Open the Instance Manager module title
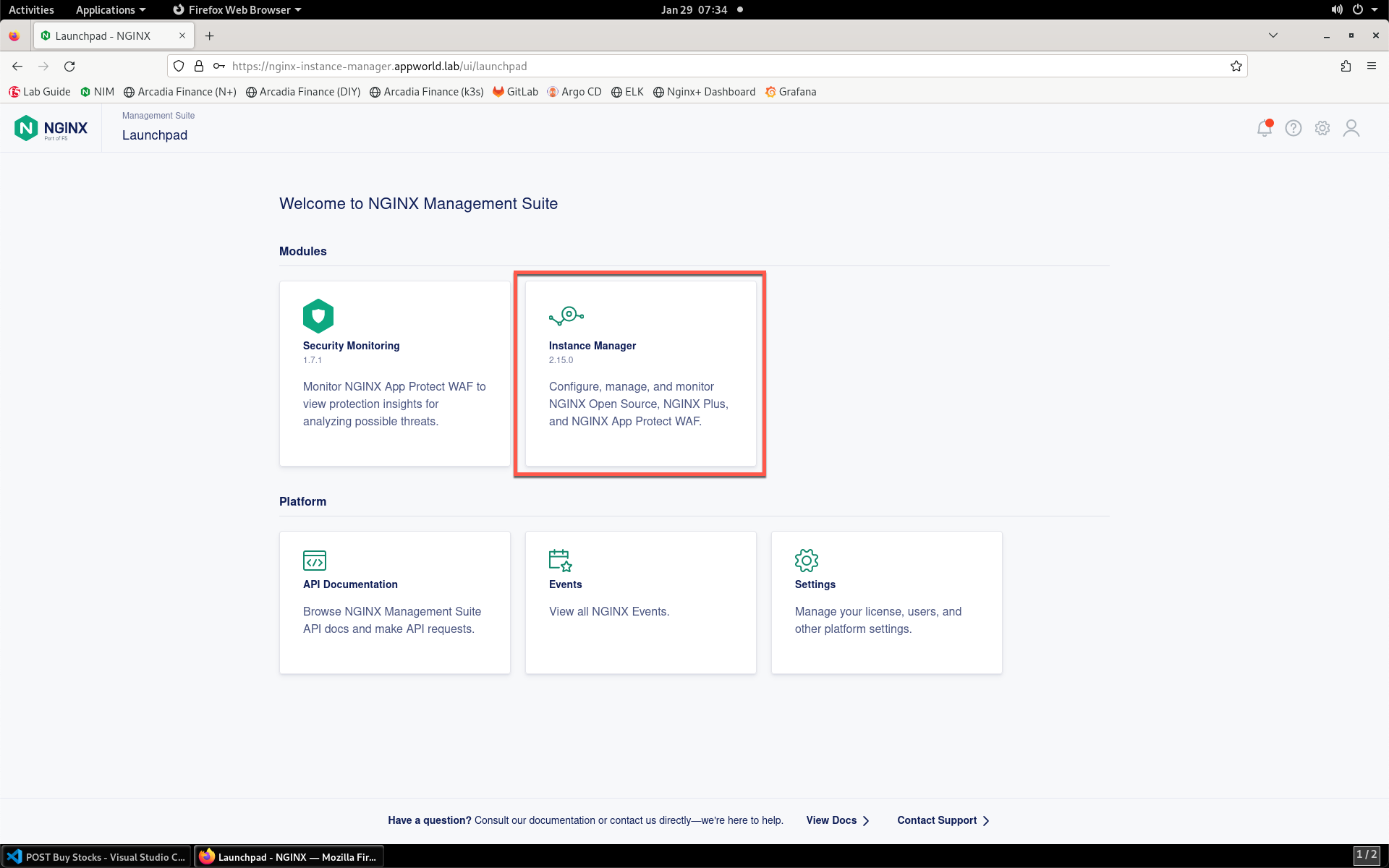Viewport: 1389px width, 868px height. click(x=592, y=346)
